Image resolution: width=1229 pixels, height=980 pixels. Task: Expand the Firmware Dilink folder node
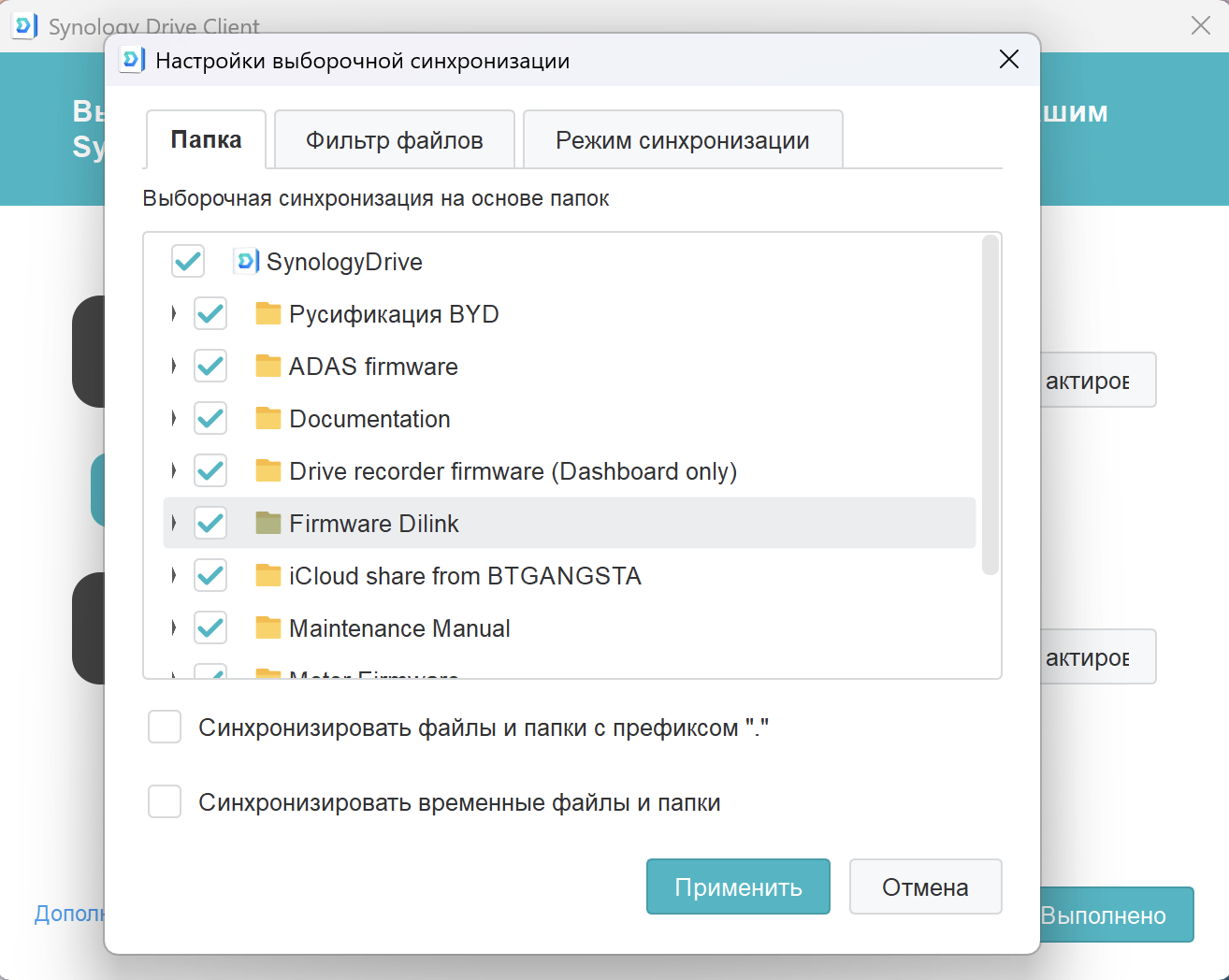(x=174, y=523)
